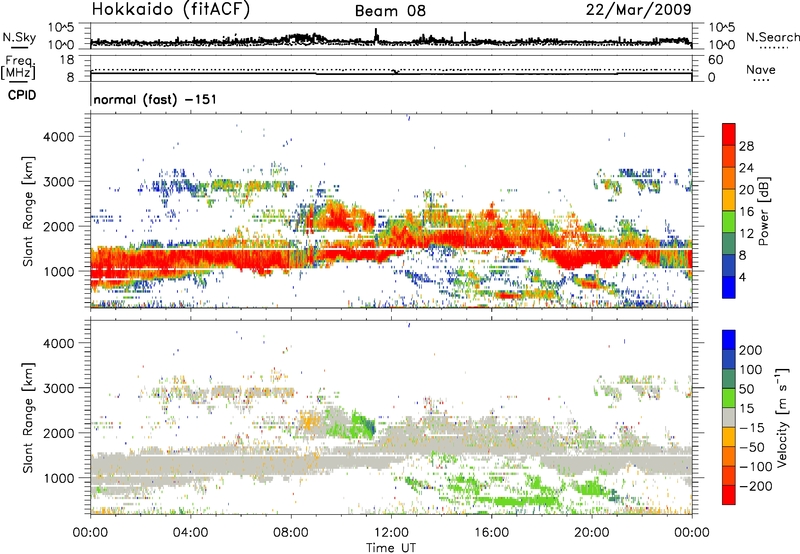This screenshot has height=554, width=800.
Task: Select the "Beam 08" heading
Action: (x=390, y=11)
